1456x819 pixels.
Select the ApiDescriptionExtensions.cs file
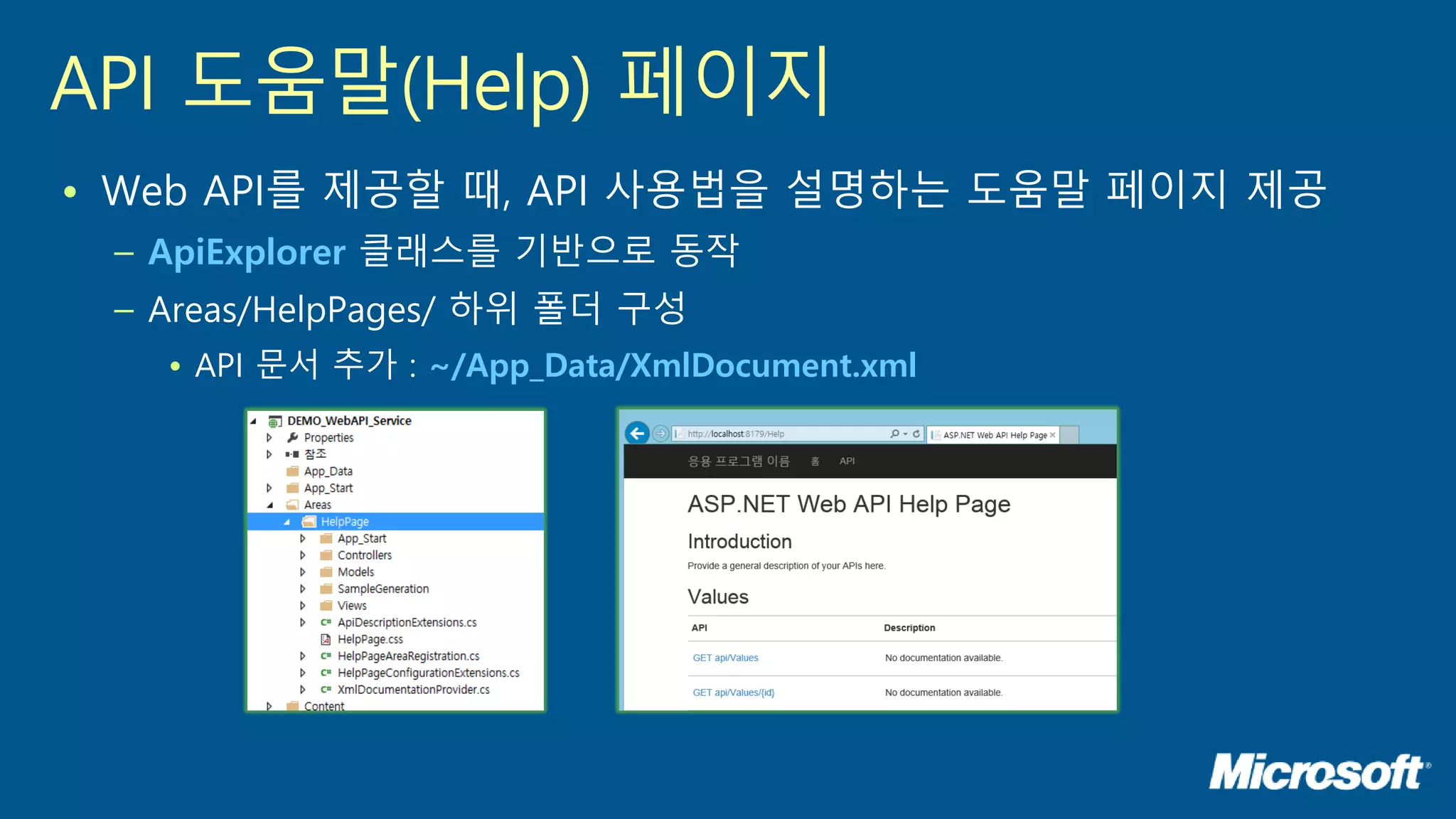coord(407,622)
